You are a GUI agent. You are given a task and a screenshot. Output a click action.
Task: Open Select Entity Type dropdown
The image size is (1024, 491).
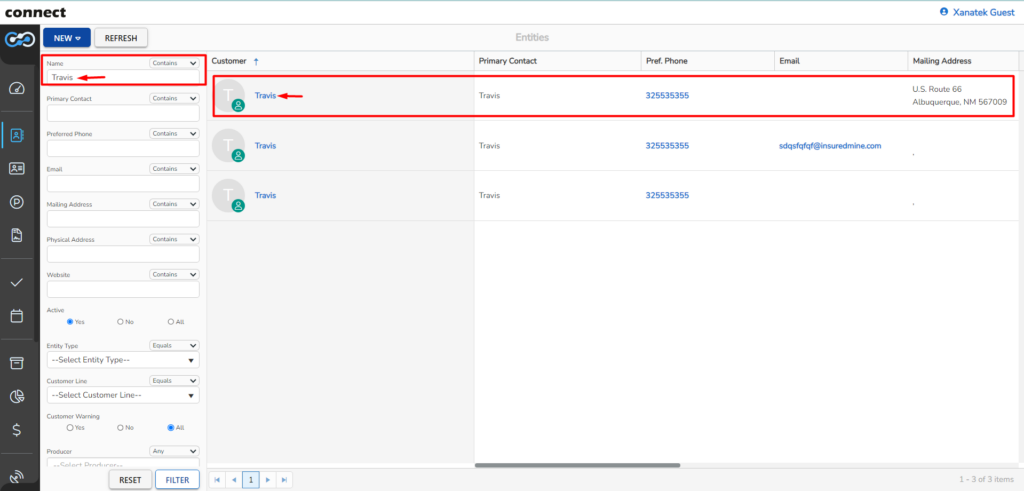click(123, 360)
